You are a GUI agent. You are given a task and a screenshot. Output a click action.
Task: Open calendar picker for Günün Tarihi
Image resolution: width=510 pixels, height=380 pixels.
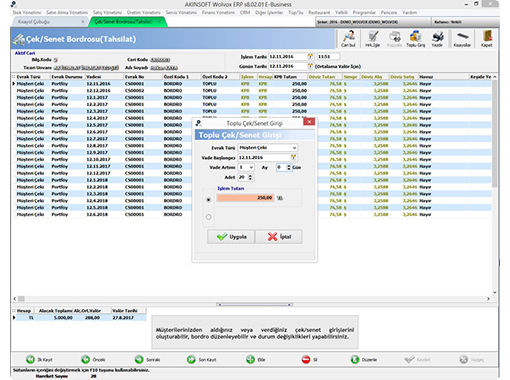(x=310, y=66)
